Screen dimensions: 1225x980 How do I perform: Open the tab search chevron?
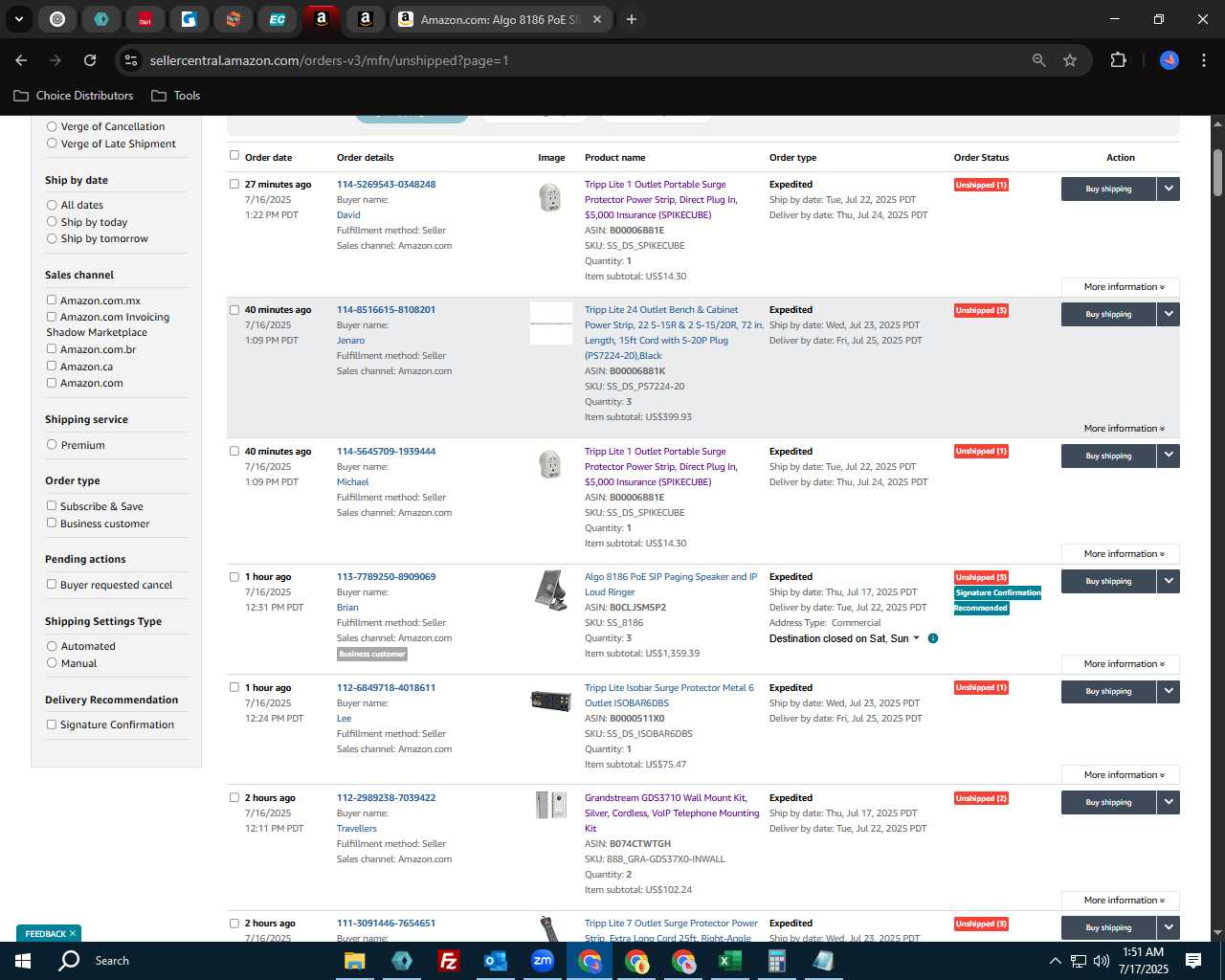[18, 19]
